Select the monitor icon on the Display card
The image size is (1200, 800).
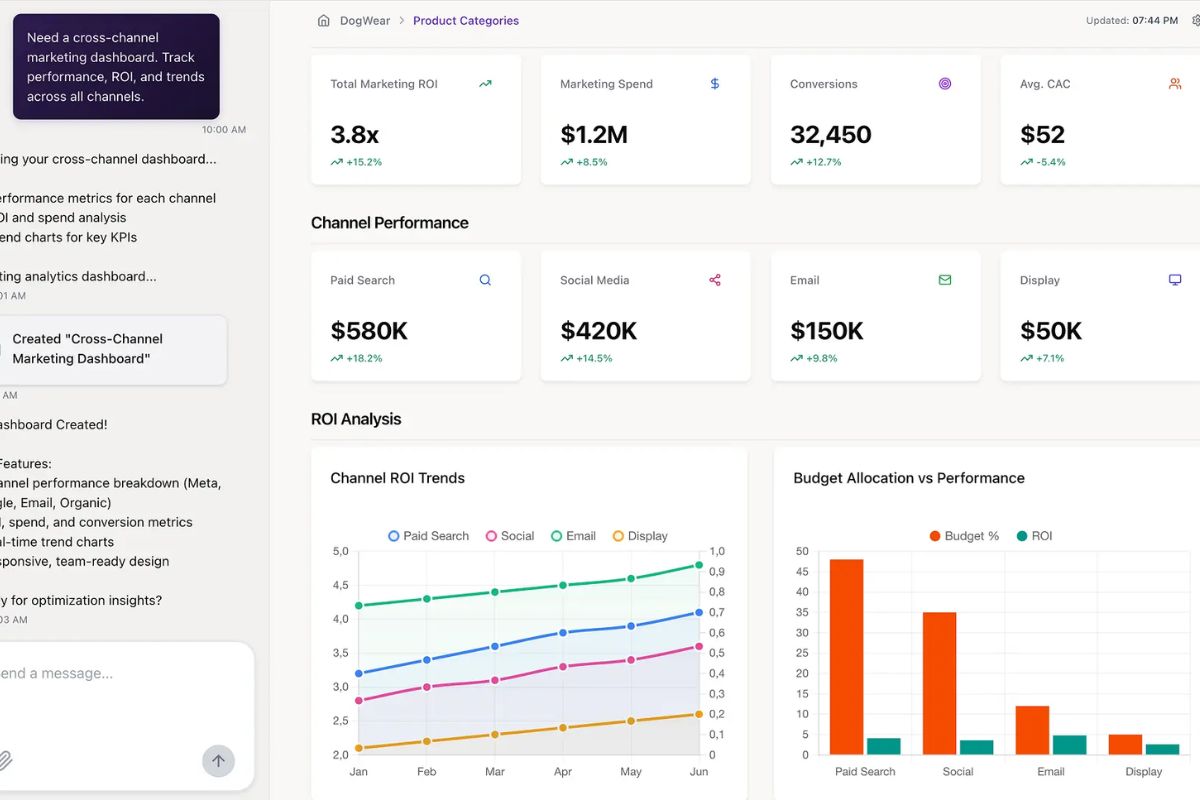pos(1174,280)
